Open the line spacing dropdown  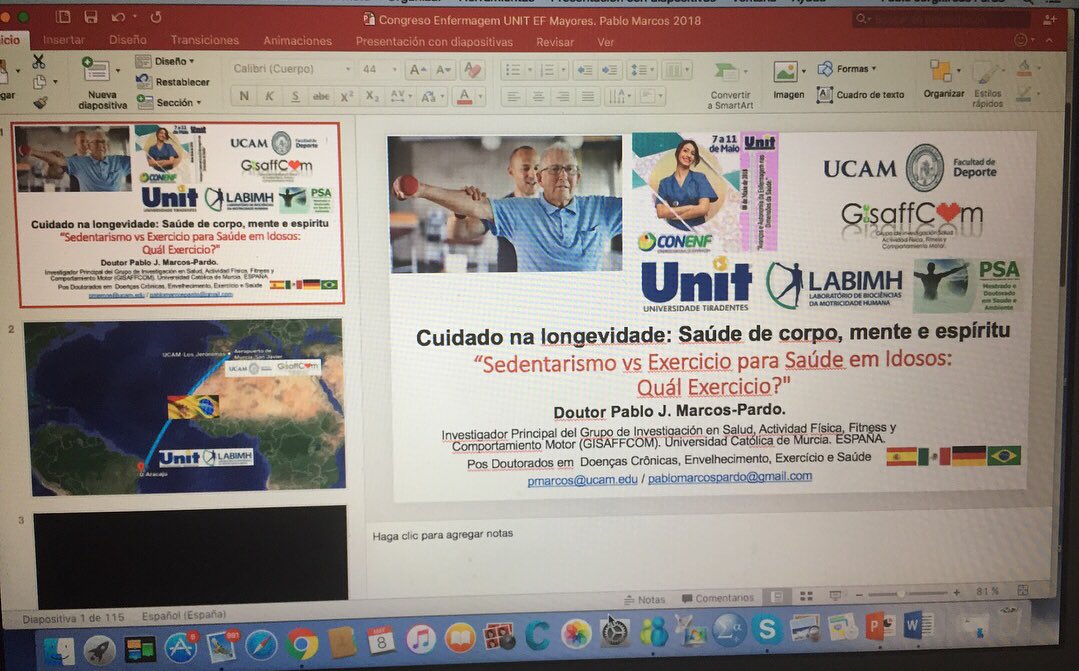[x=641, y=70]
